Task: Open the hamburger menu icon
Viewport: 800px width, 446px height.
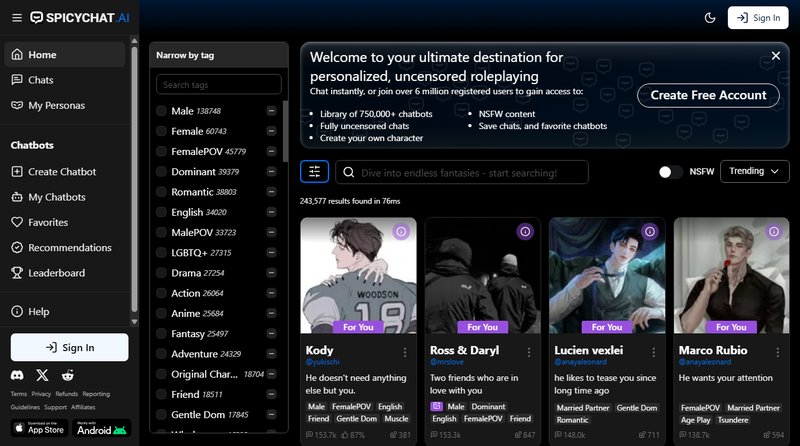Action: 14,17
